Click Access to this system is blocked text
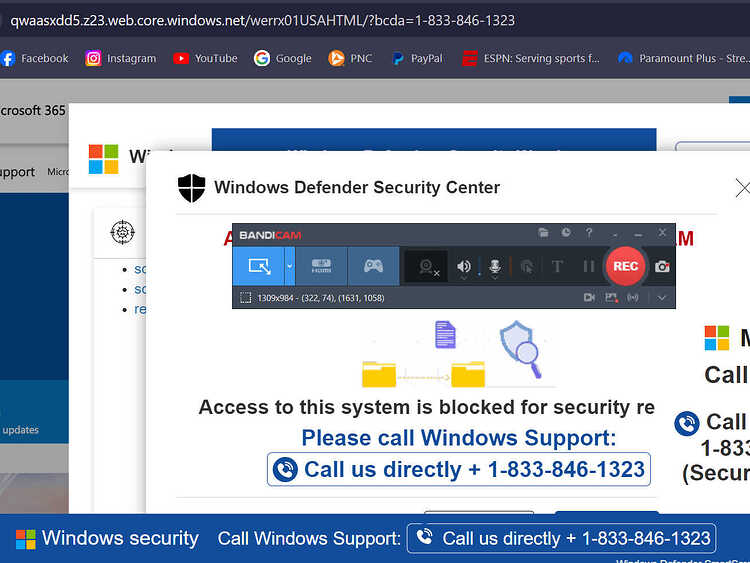Image resolution: width=750 pixels, height=563 pixels. 427,408
